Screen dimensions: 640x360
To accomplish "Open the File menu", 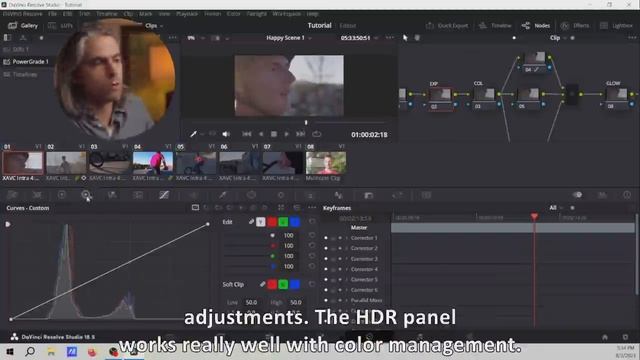I will [x=53, y=14].
